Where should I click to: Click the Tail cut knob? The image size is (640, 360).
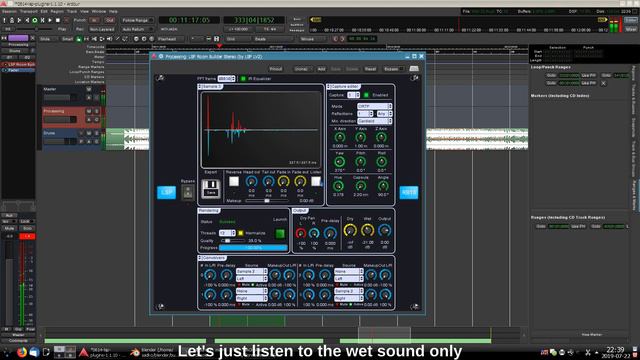pyautogui.click(x=268, y=182)
